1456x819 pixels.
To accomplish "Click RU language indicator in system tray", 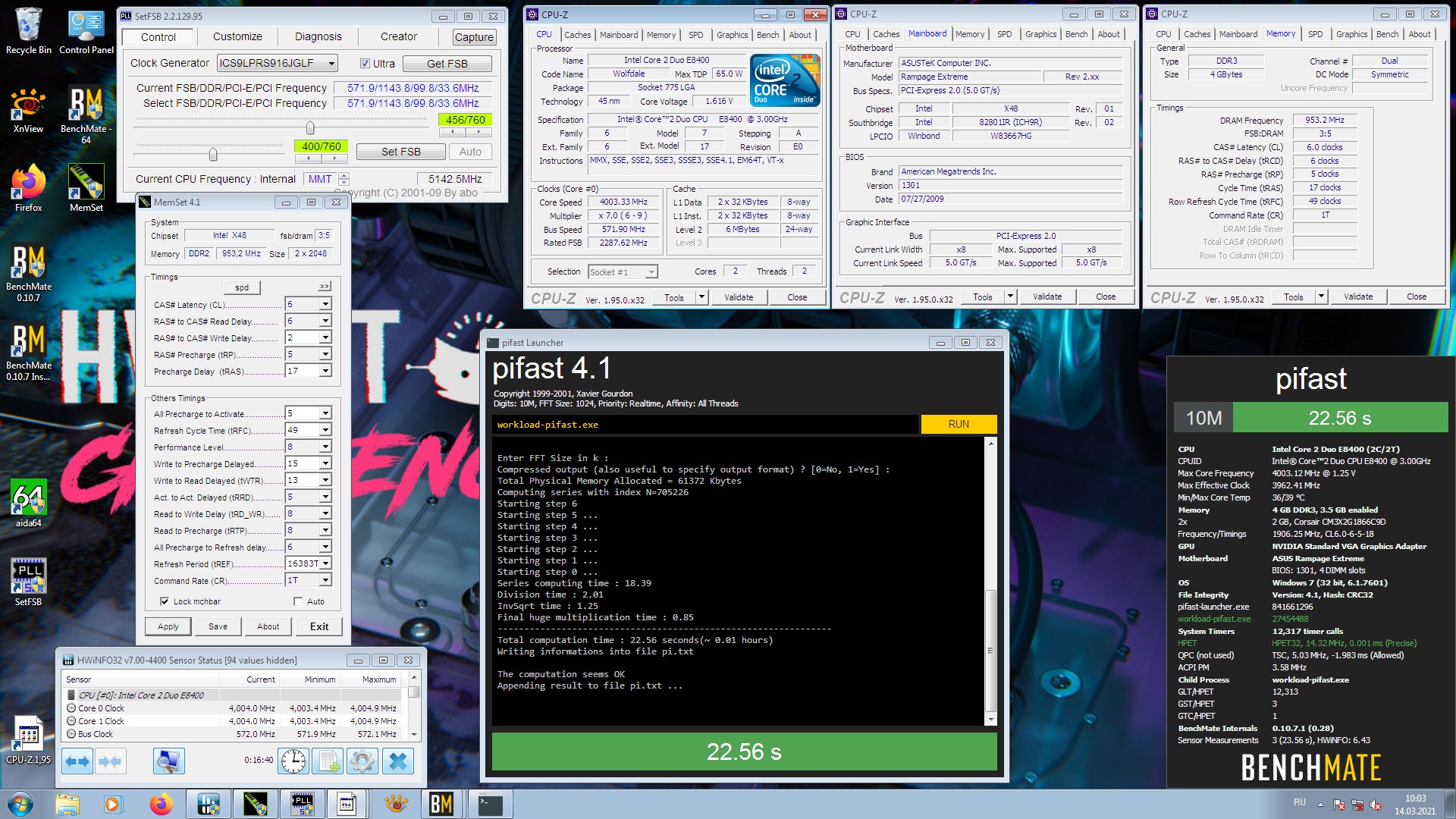I will [1300, 802].
